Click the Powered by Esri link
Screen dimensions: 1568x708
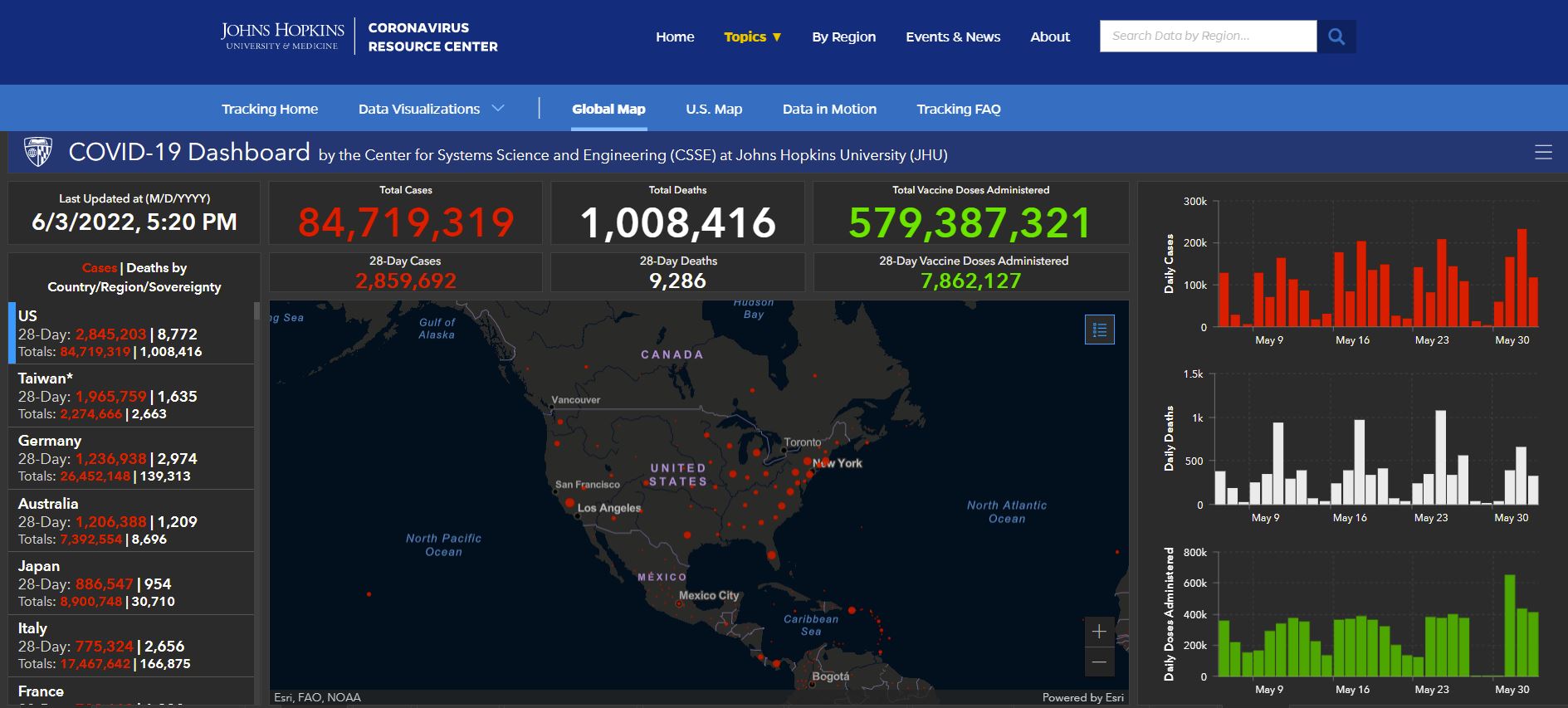pyautogui.click(x=1083, y=697)
